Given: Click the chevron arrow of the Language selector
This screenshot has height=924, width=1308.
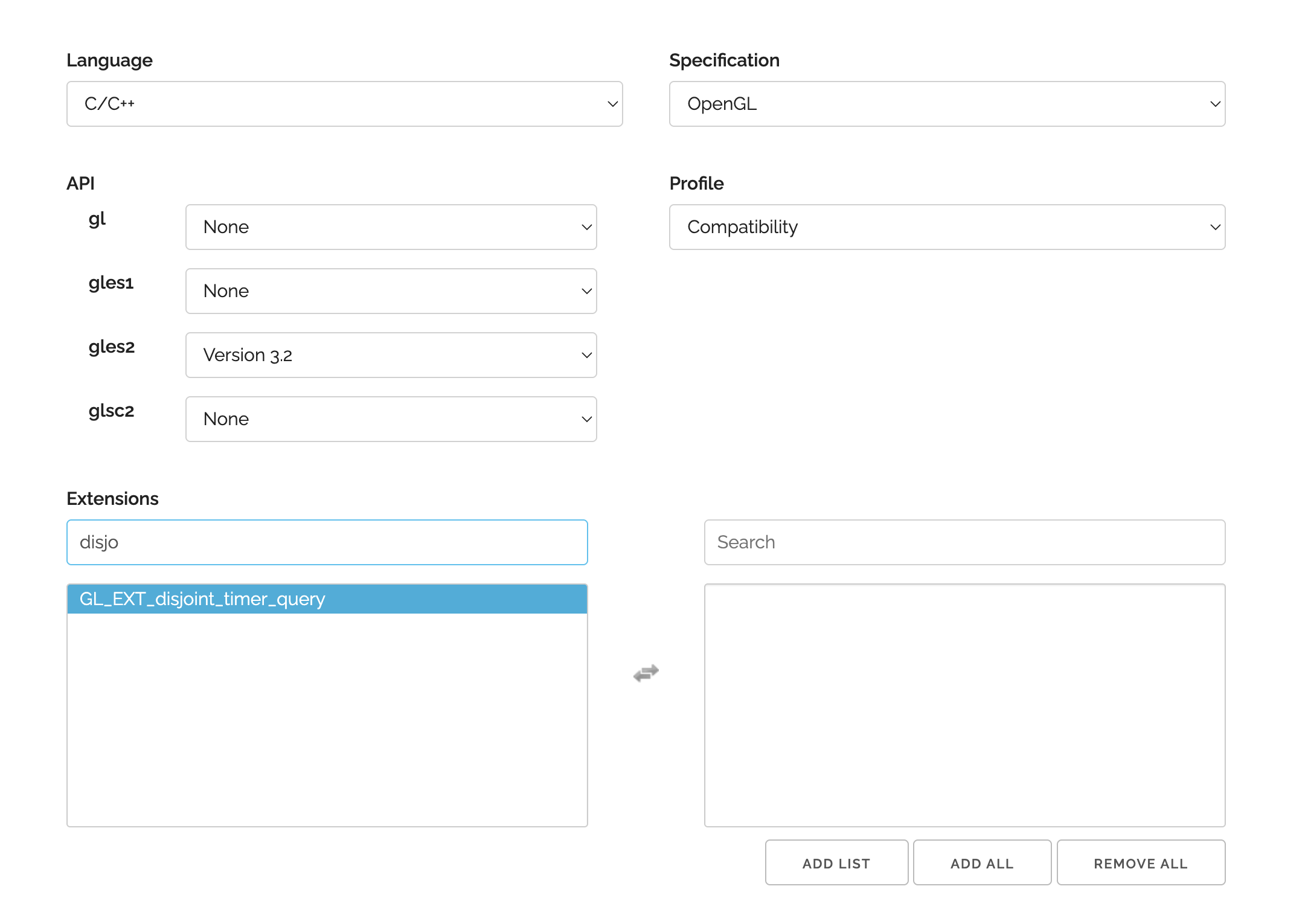Looking at the screenshot, I should click(x=612, y=104).
